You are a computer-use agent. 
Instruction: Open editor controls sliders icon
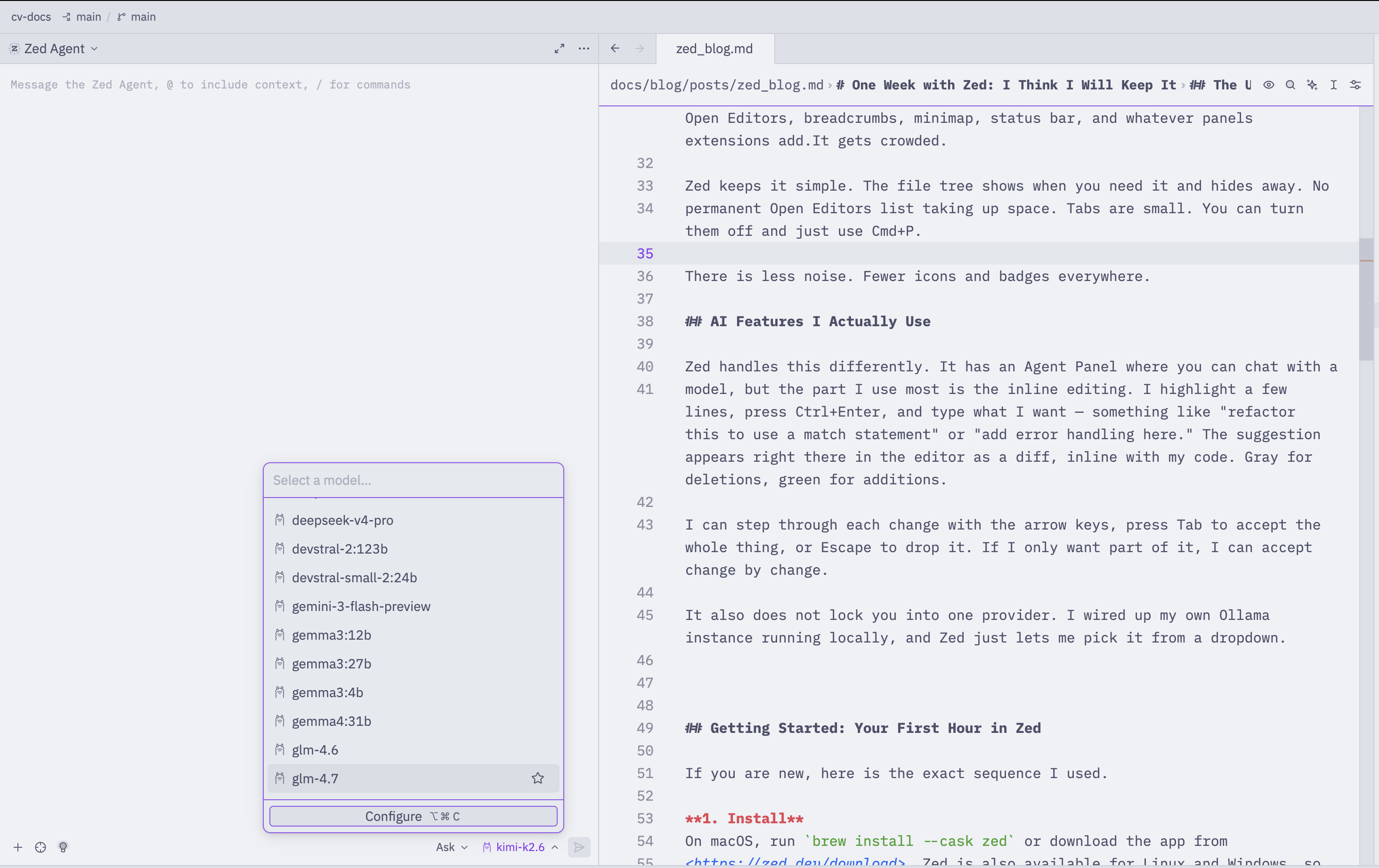click(x=1355, y=85)
